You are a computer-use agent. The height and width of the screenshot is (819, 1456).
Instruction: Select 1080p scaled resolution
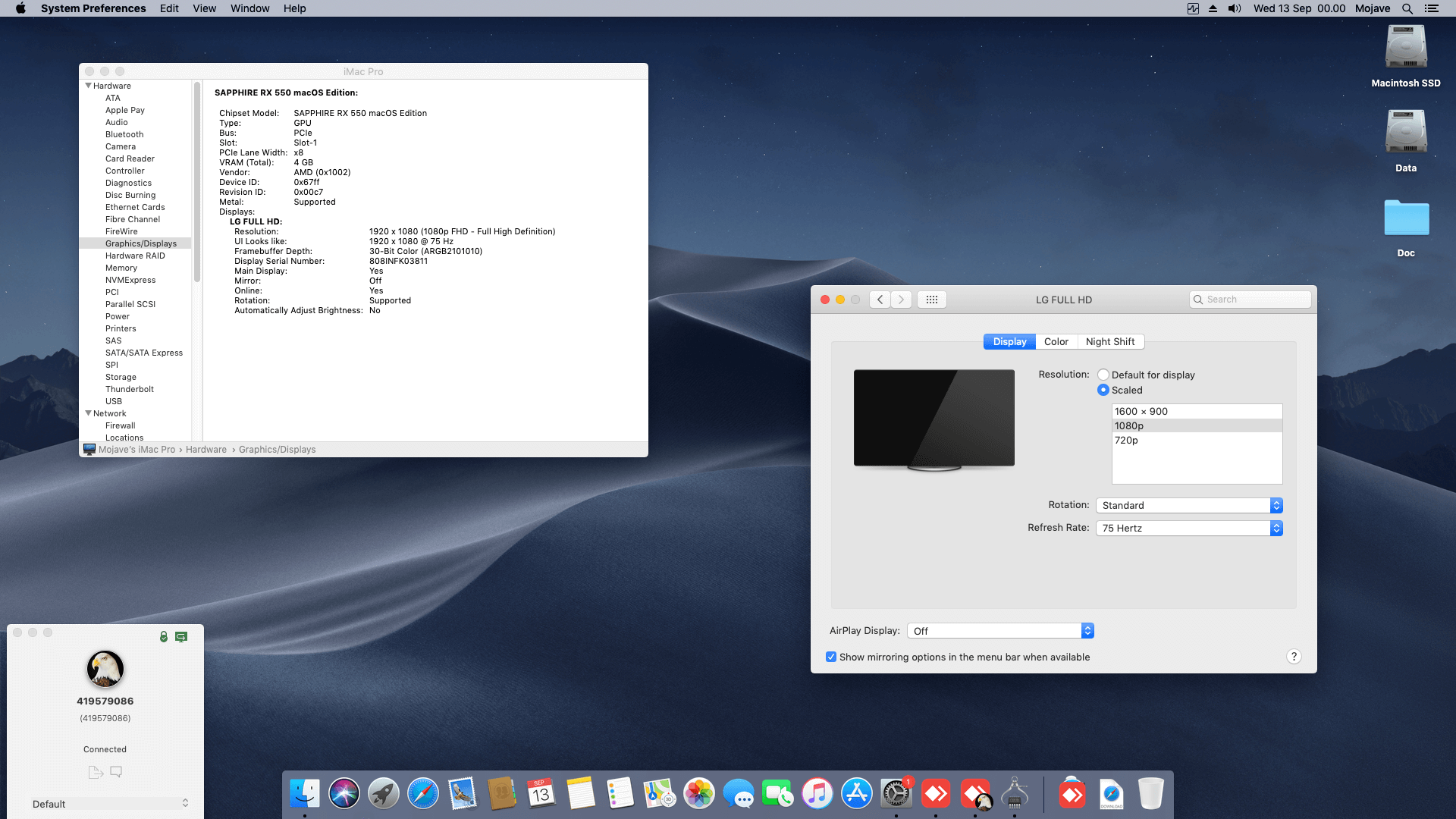[1197, 426]
